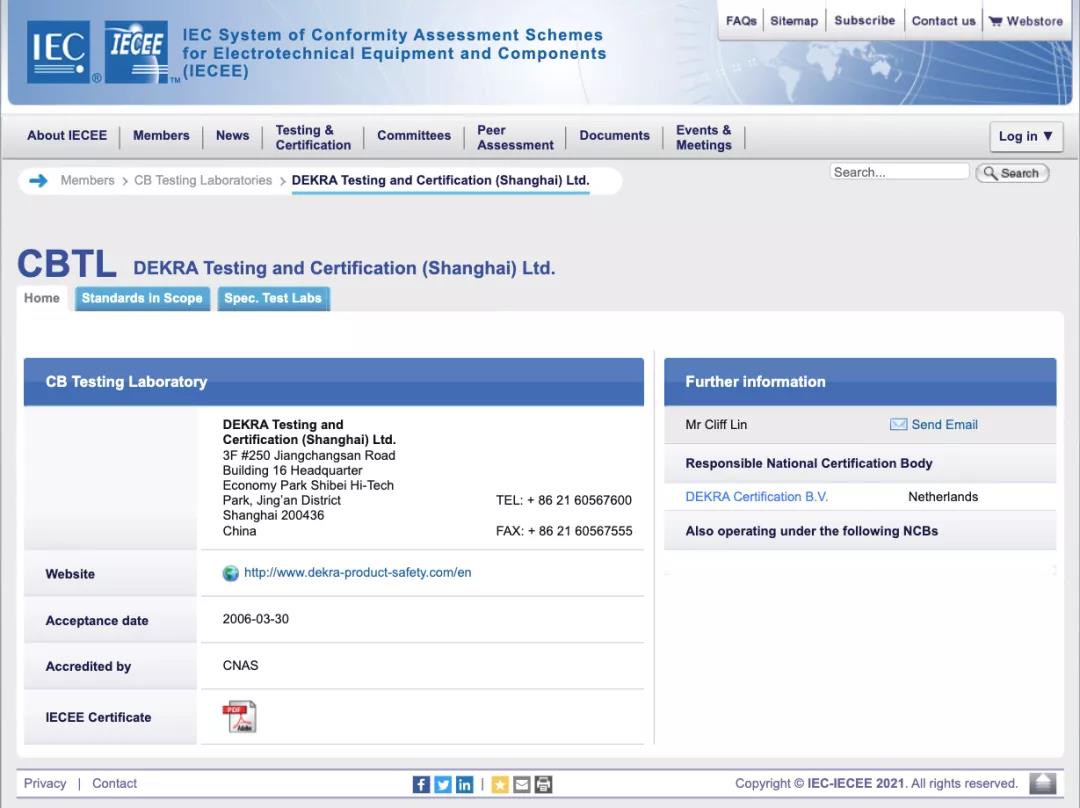Viewport: 1080px width, 808px height.
Task: Bookmark page with the star icon
Action: pyautogui.click(x=500, y=785)
